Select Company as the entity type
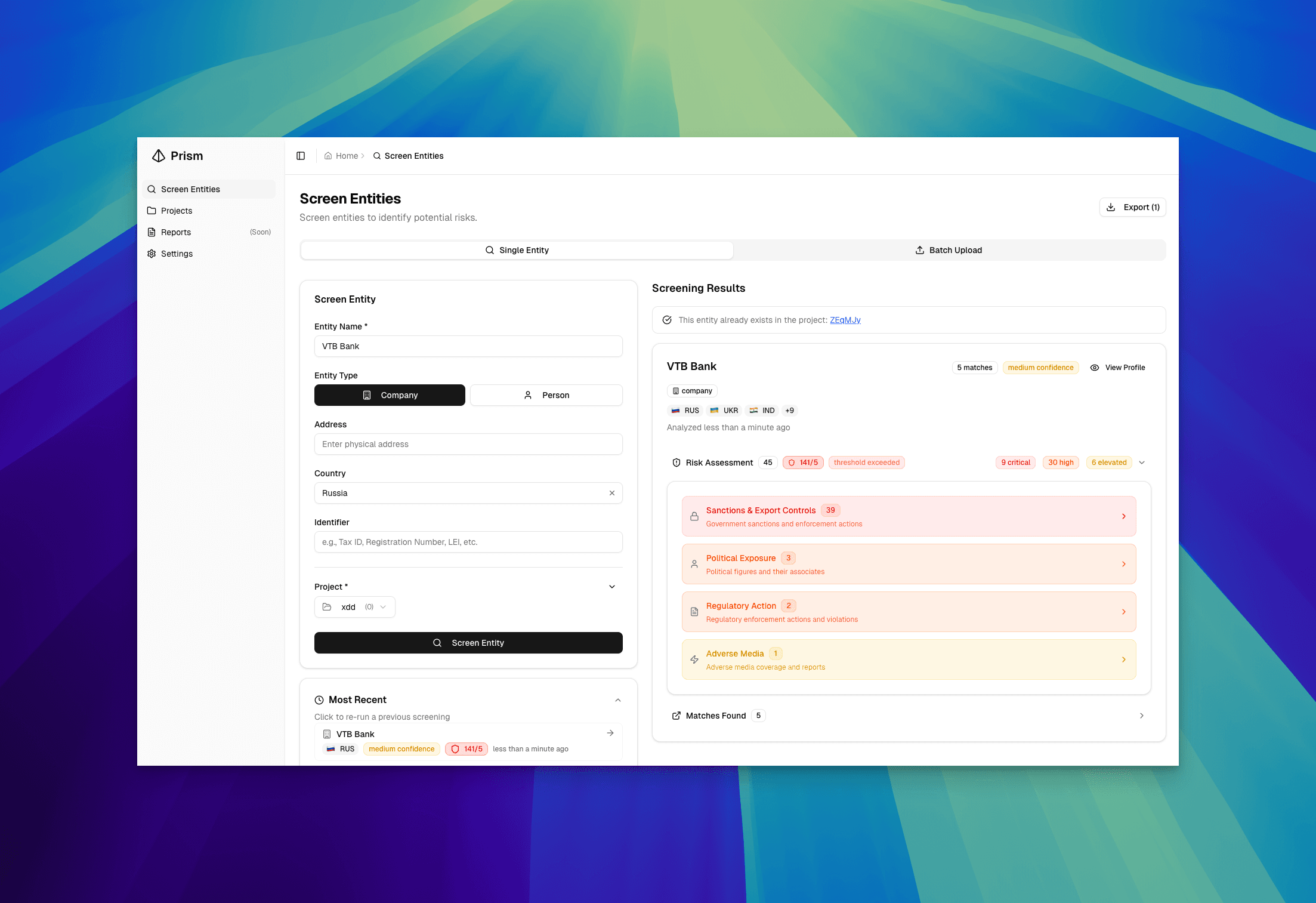The height and width of the screenshot is (903, 1316). click(x=390, y=395)
